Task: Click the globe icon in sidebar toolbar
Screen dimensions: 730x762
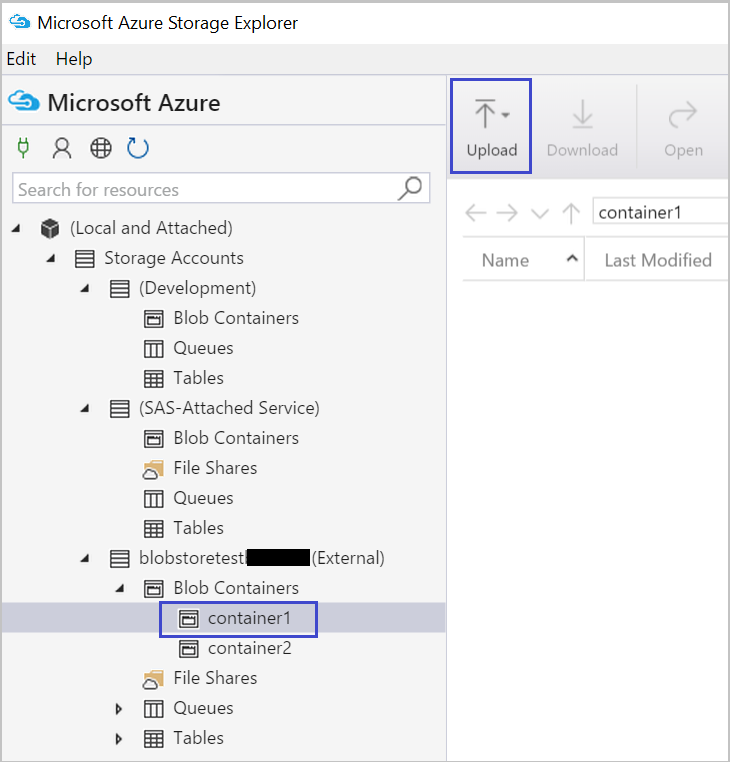Action: tap(100, 149)
